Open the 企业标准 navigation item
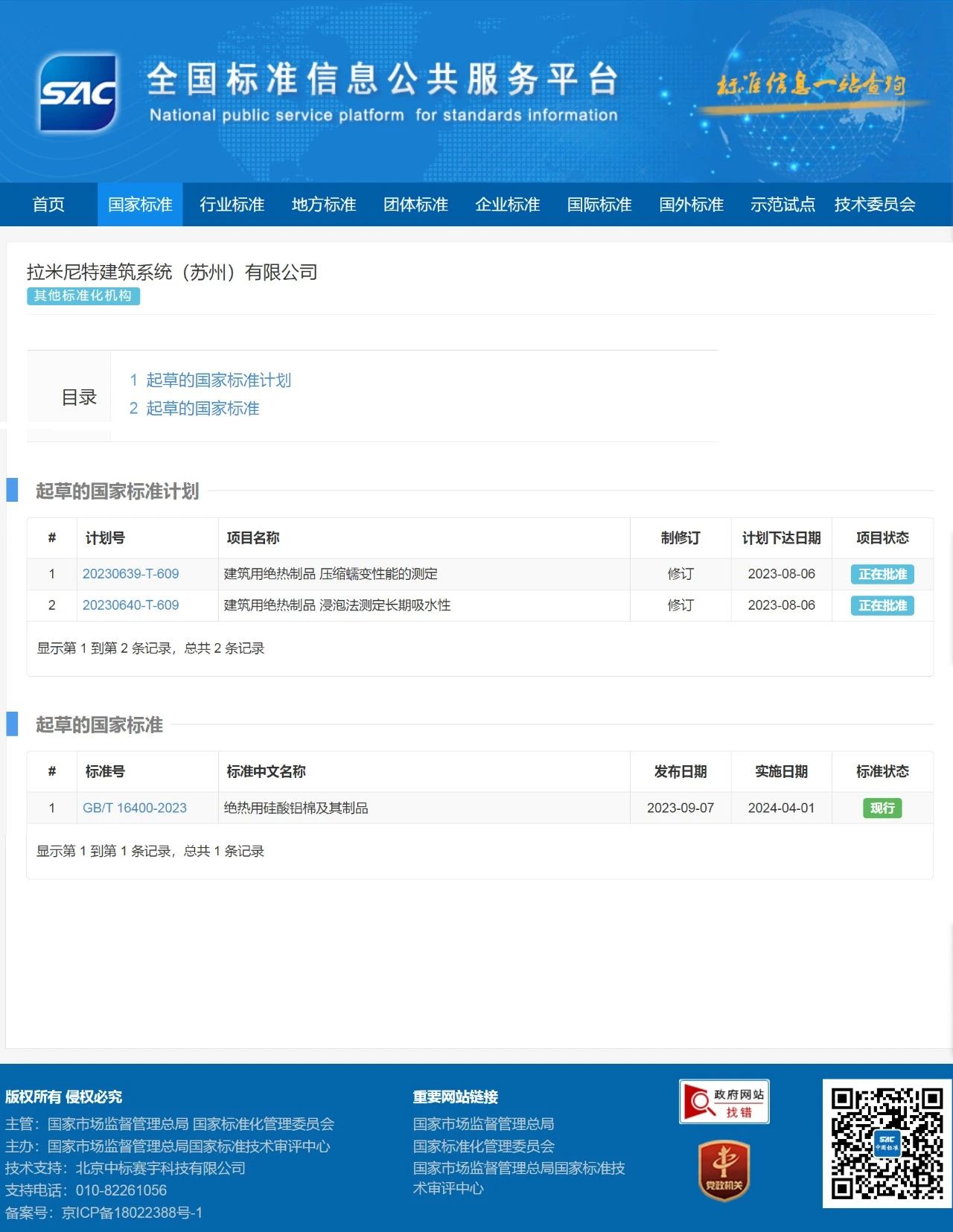953x1232 pixels. (x=507, y=205)
